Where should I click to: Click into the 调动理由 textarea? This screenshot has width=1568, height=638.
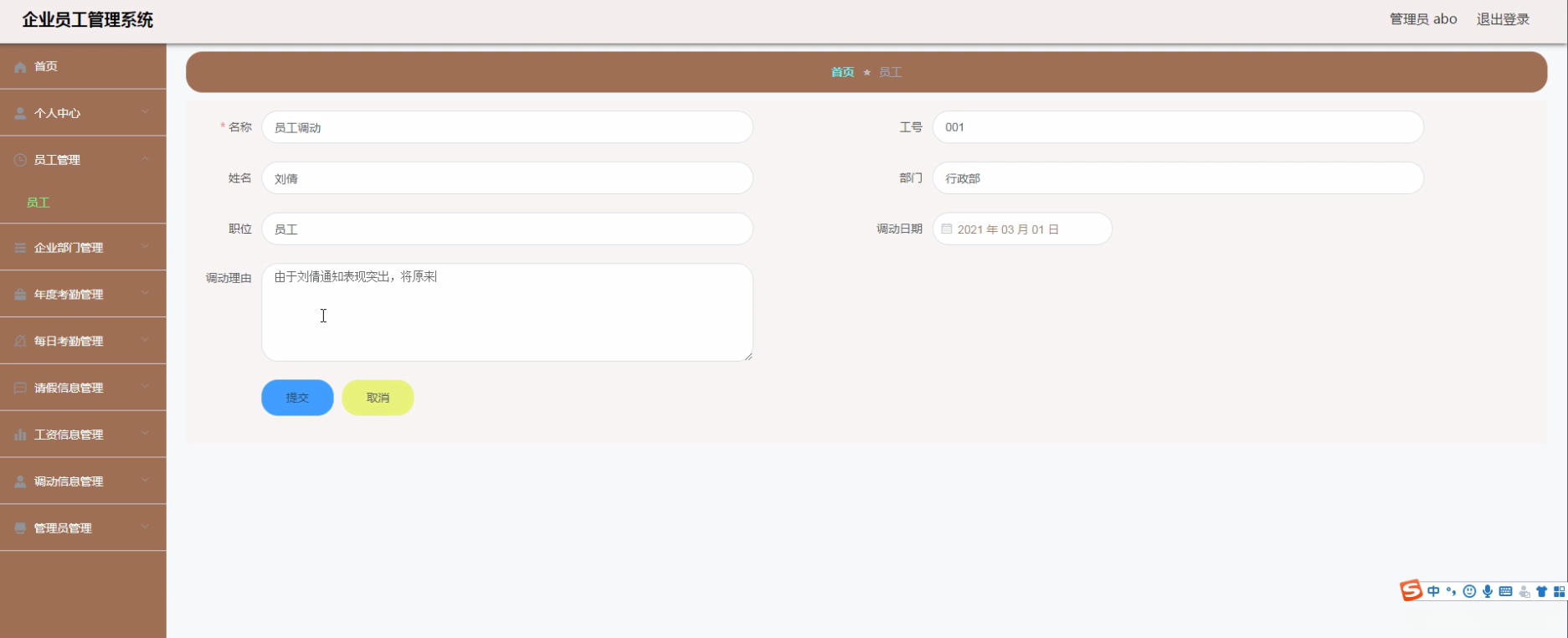click(x=507, y=312)
